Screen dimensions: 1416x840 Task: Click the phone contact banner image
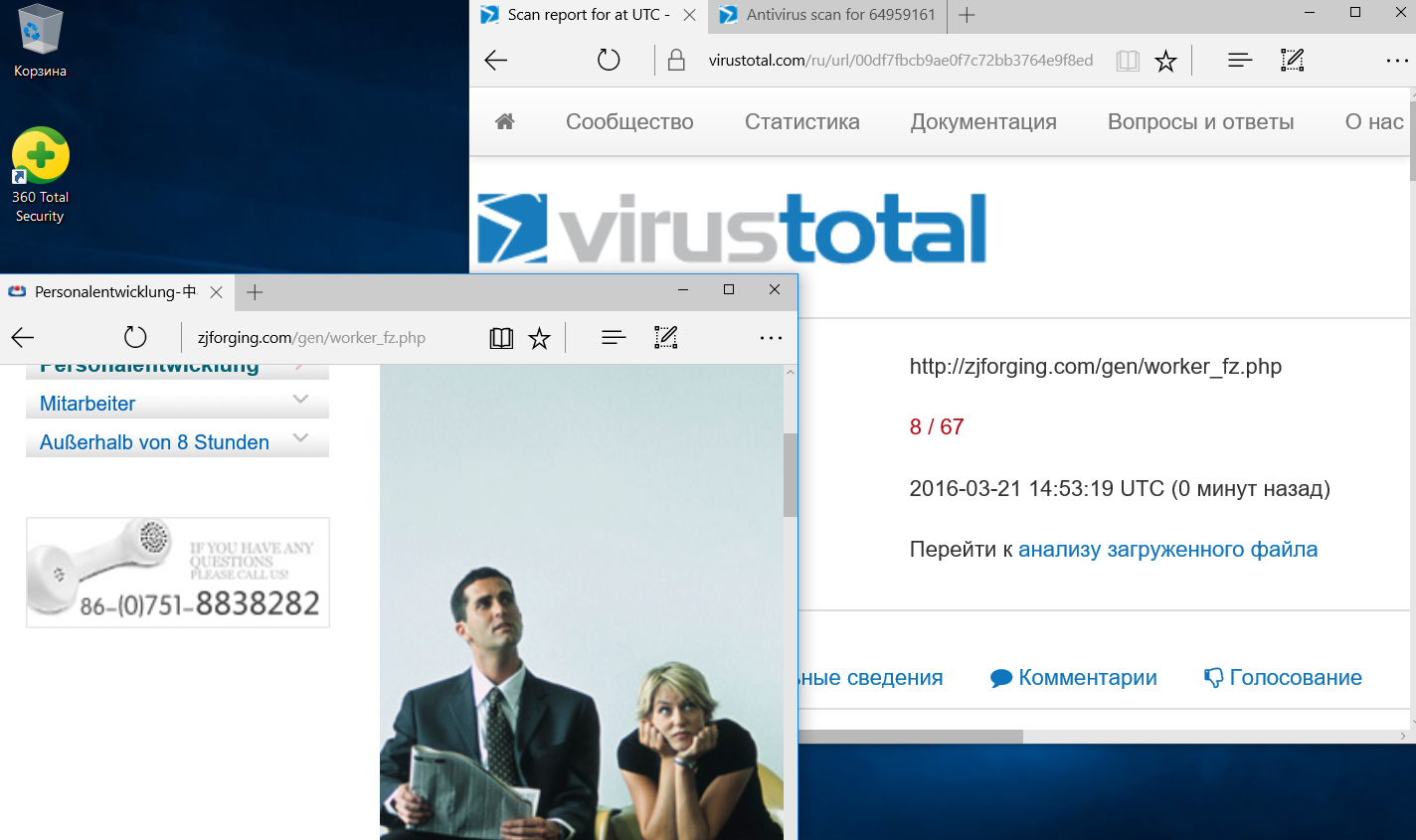point(178,573)
